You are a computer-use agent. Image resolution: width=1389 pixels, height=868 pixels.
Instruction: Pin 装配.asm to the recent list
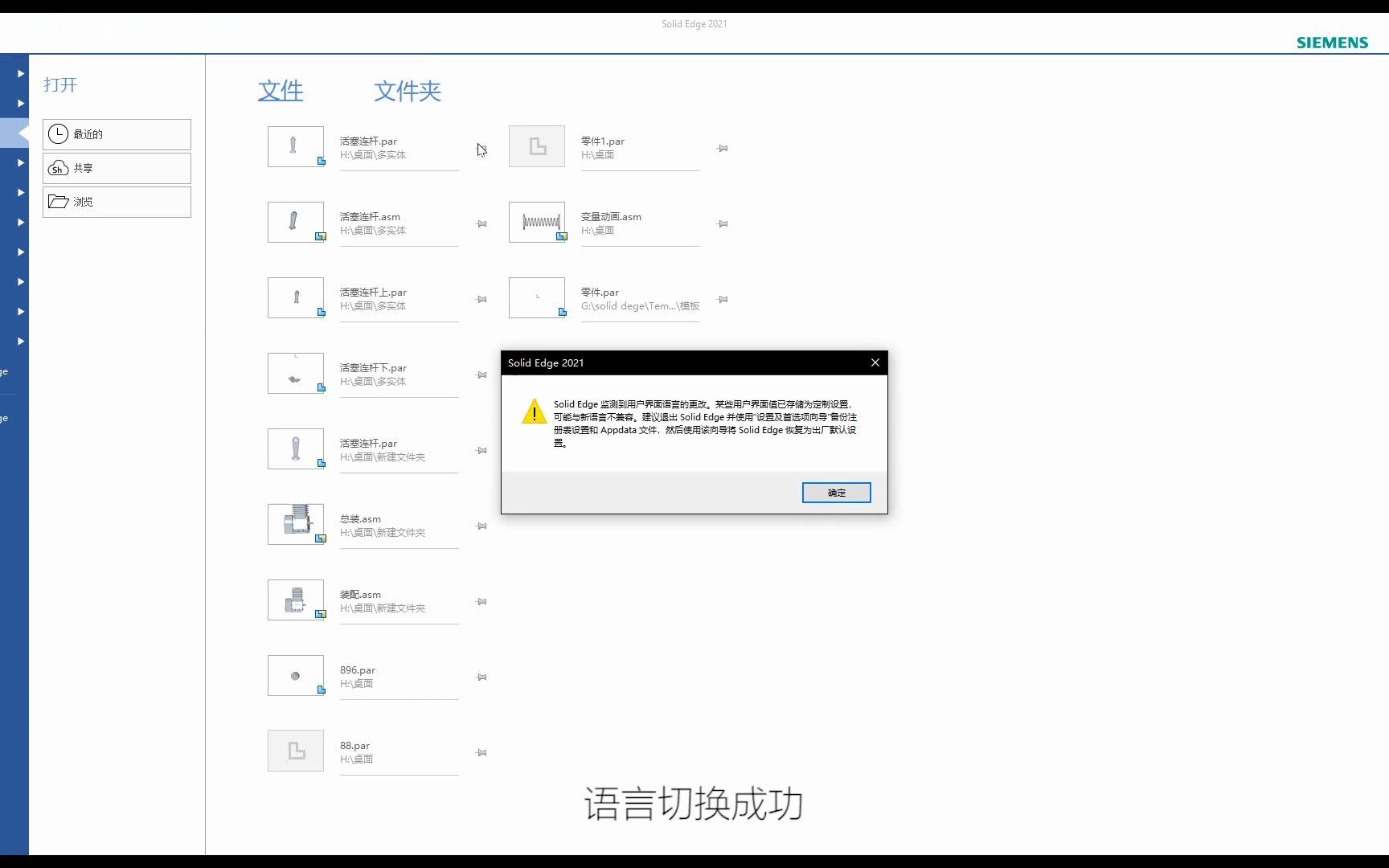click(x=481, y=602)
